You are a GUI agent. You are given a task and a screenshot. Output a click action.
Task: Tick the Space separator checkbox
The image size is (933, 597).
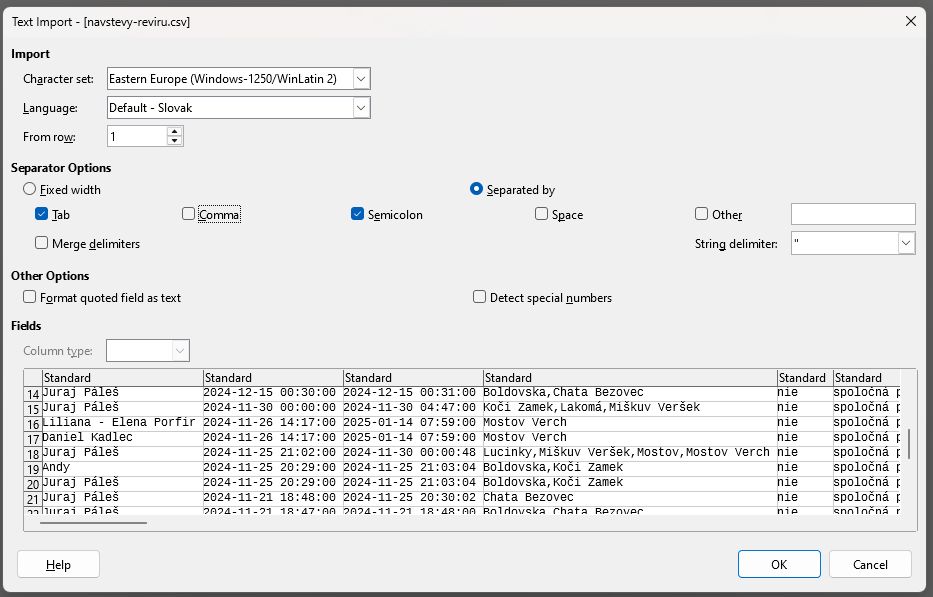click(542, 214)
